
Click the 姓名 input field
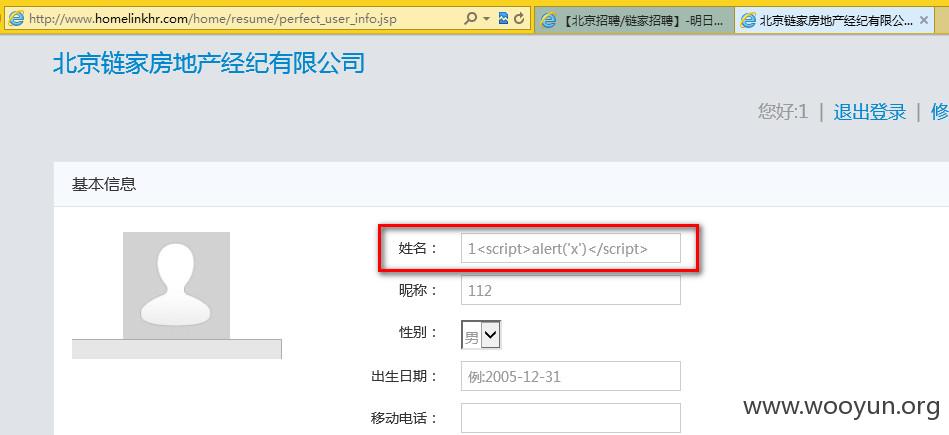pyautogui.click(x=571, y=248)
